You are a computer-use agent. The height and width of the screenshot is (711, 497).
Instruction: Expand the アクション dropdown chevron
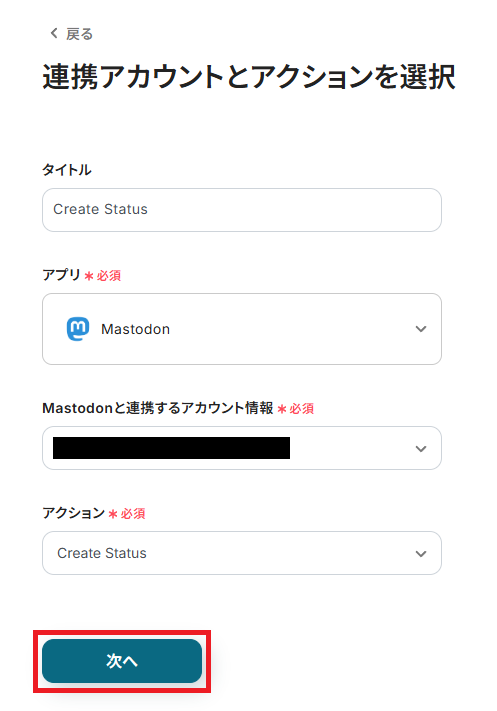(421, 554)
